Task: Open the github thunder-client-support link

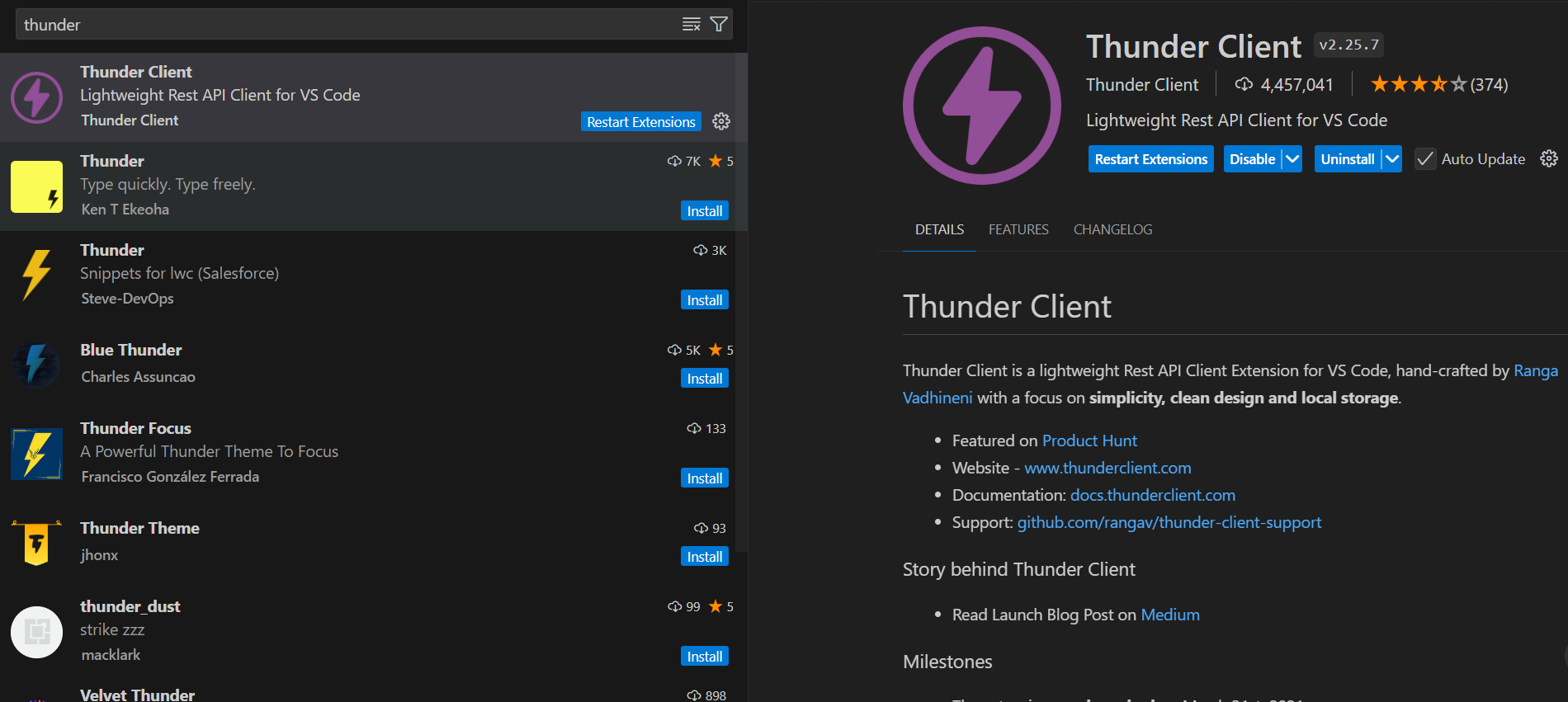Action: coord(1169,522)
